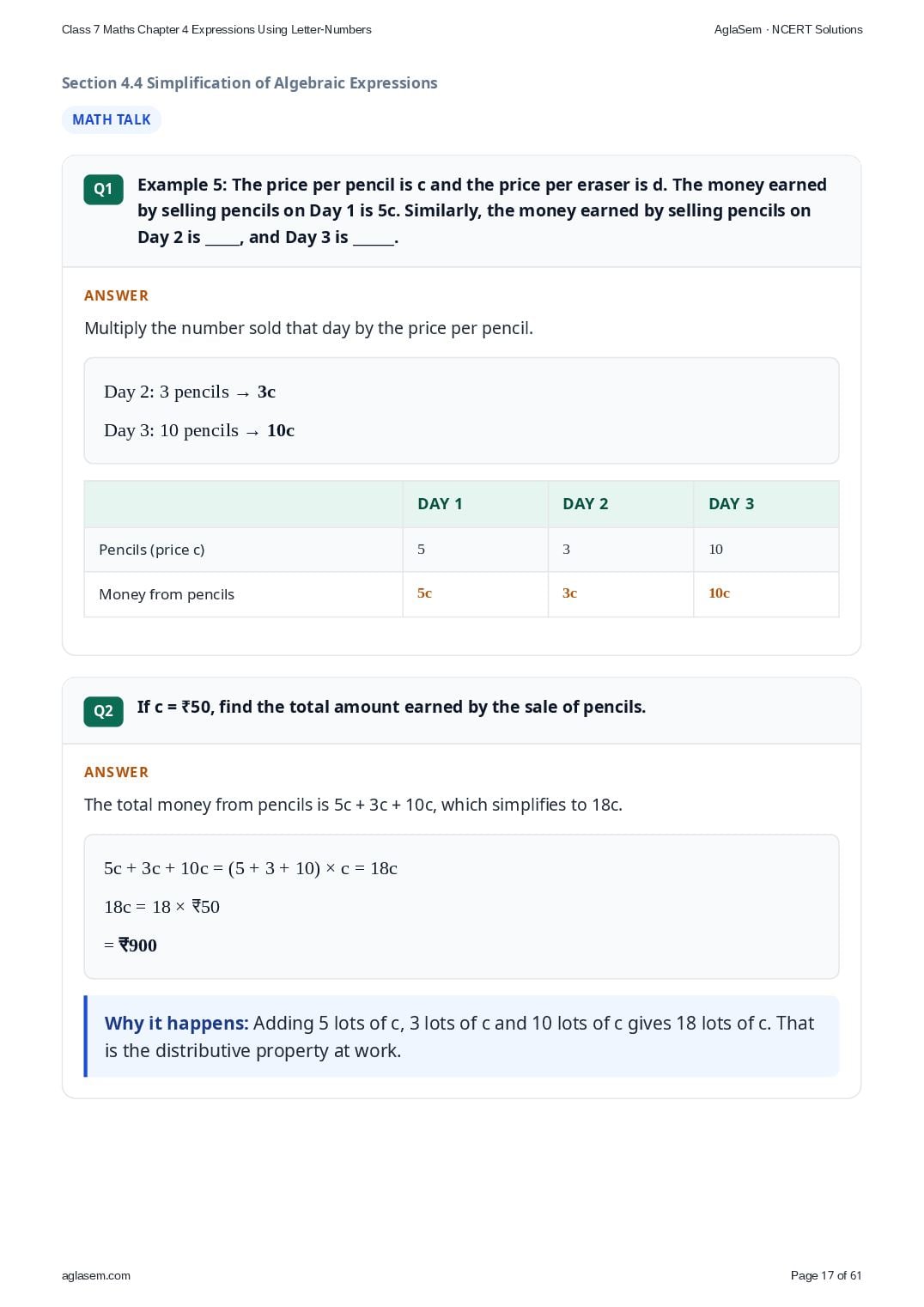Click the Page 17 of 61 indicator
Viewport: 924px width, 1307px height.
tap(826, 1275)
